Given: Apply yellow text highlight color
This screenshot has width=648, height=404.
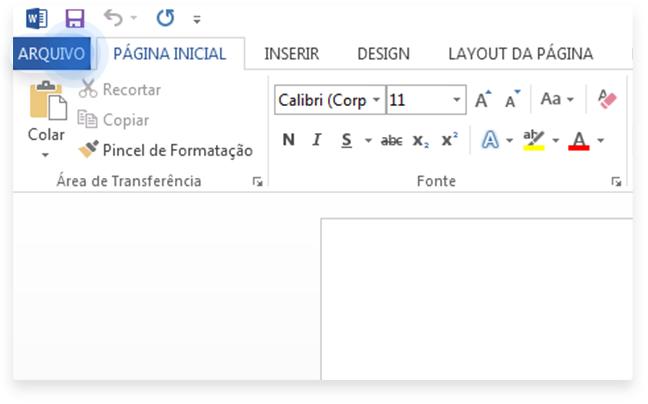Looking at the screenshot, I should [534, 140].
